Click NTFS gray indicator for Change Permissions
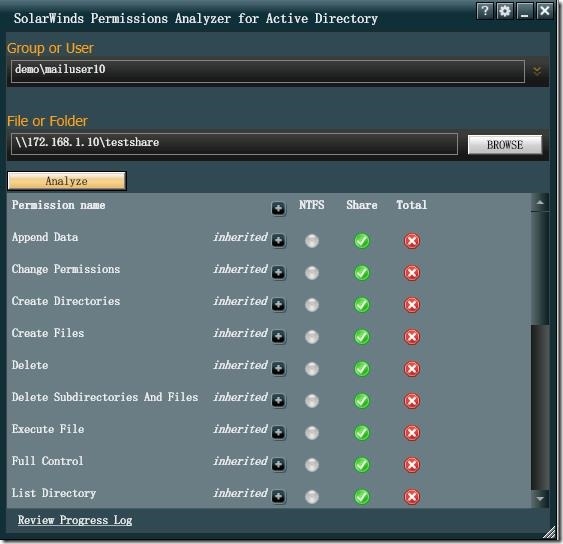The image size is (563, 544). pos(312,273)
